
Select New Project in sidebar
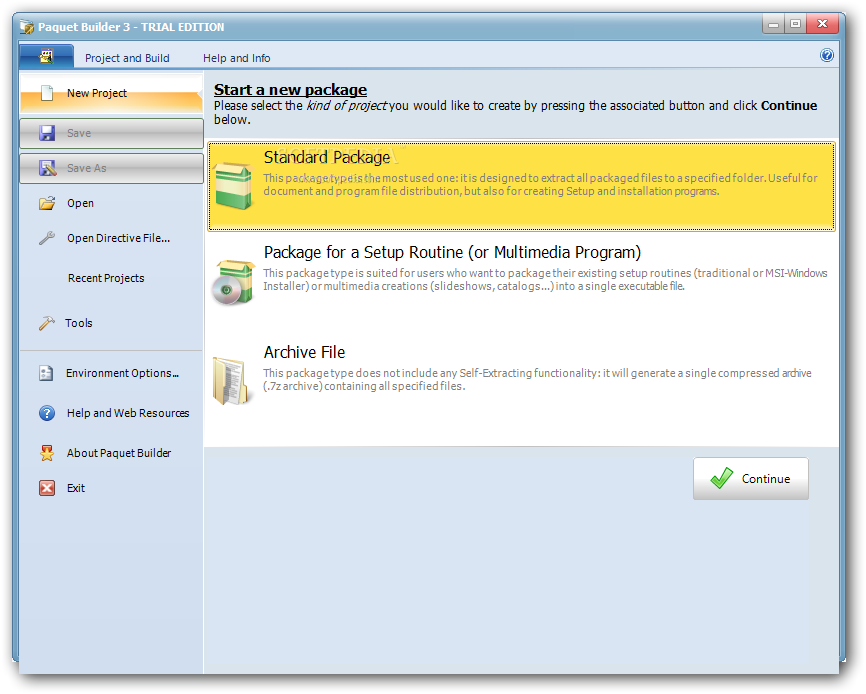[x=111, y=93]
